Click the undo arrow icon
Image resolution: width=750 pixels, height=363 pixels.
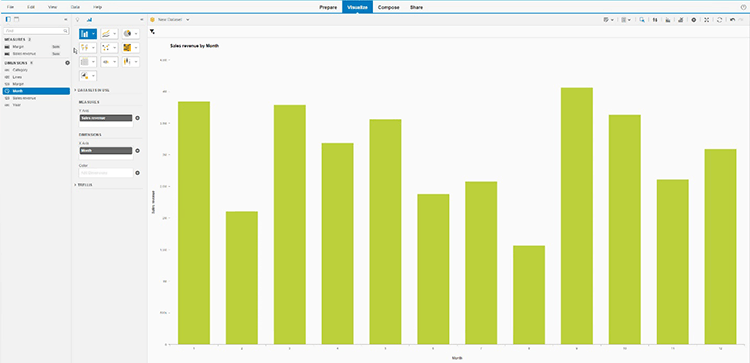732,20
